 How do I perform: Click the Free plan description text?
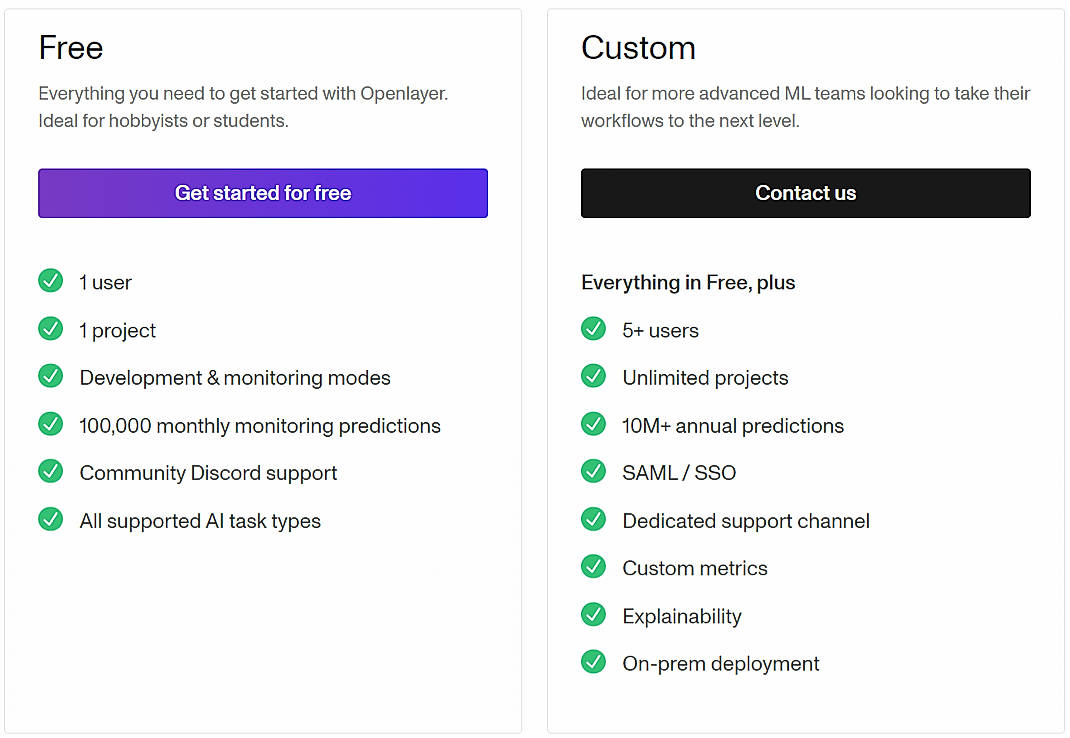tap(243, 106)
